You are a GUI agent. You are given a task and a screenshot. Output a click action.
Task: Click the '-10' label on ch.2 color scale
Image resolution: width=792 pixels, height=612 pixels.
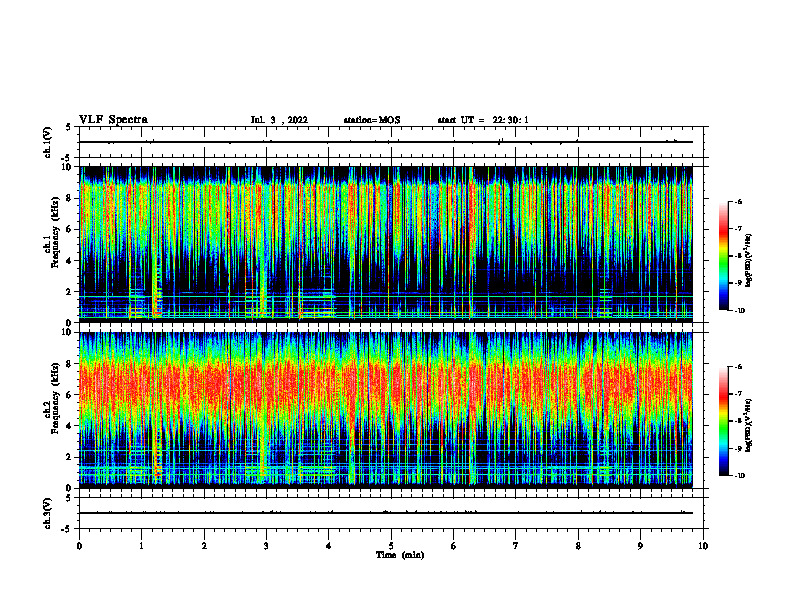tap(740, 476)
